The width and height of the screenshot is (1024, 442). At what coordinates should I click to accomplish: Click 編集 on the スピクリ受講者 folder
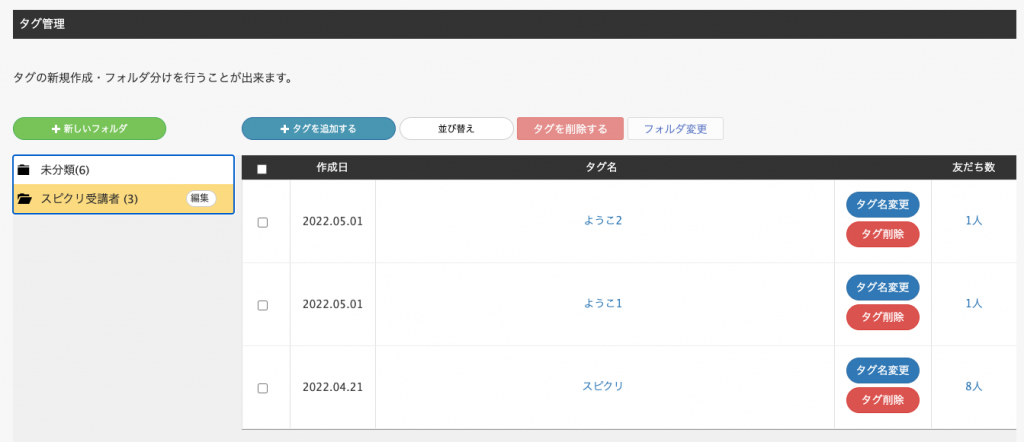coord(201,198)
